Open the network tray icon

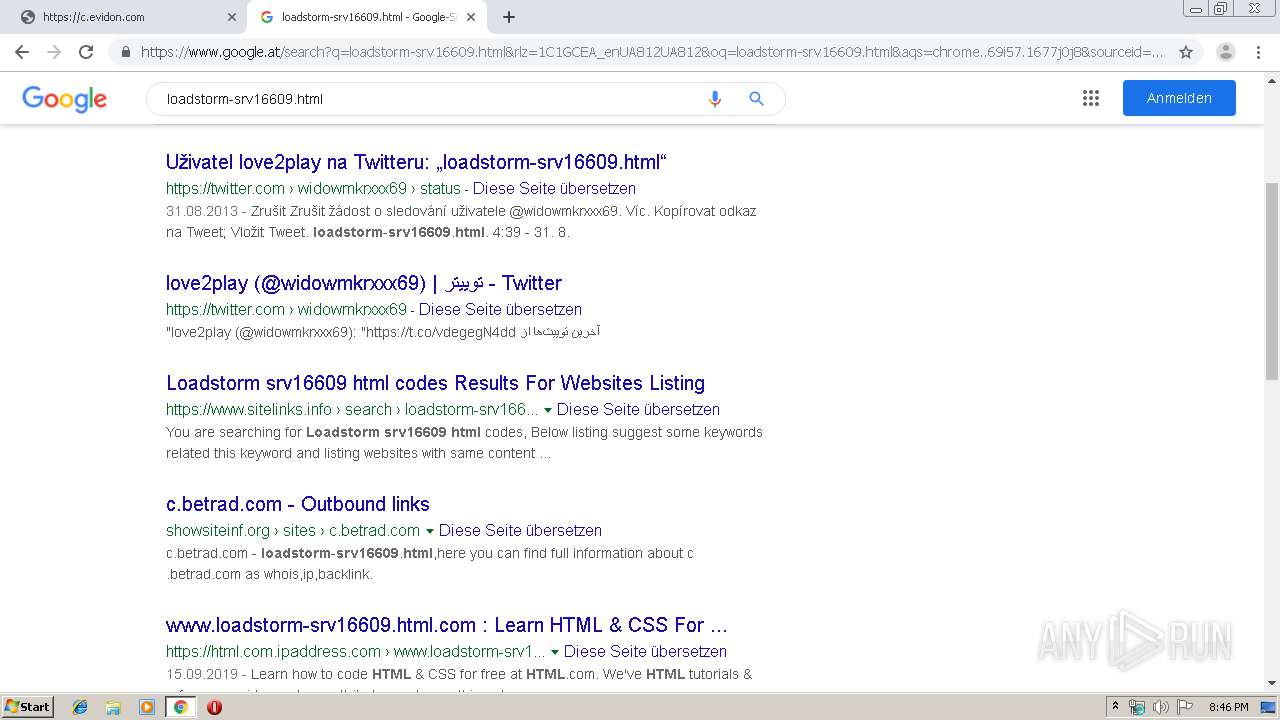(1137, 707)
